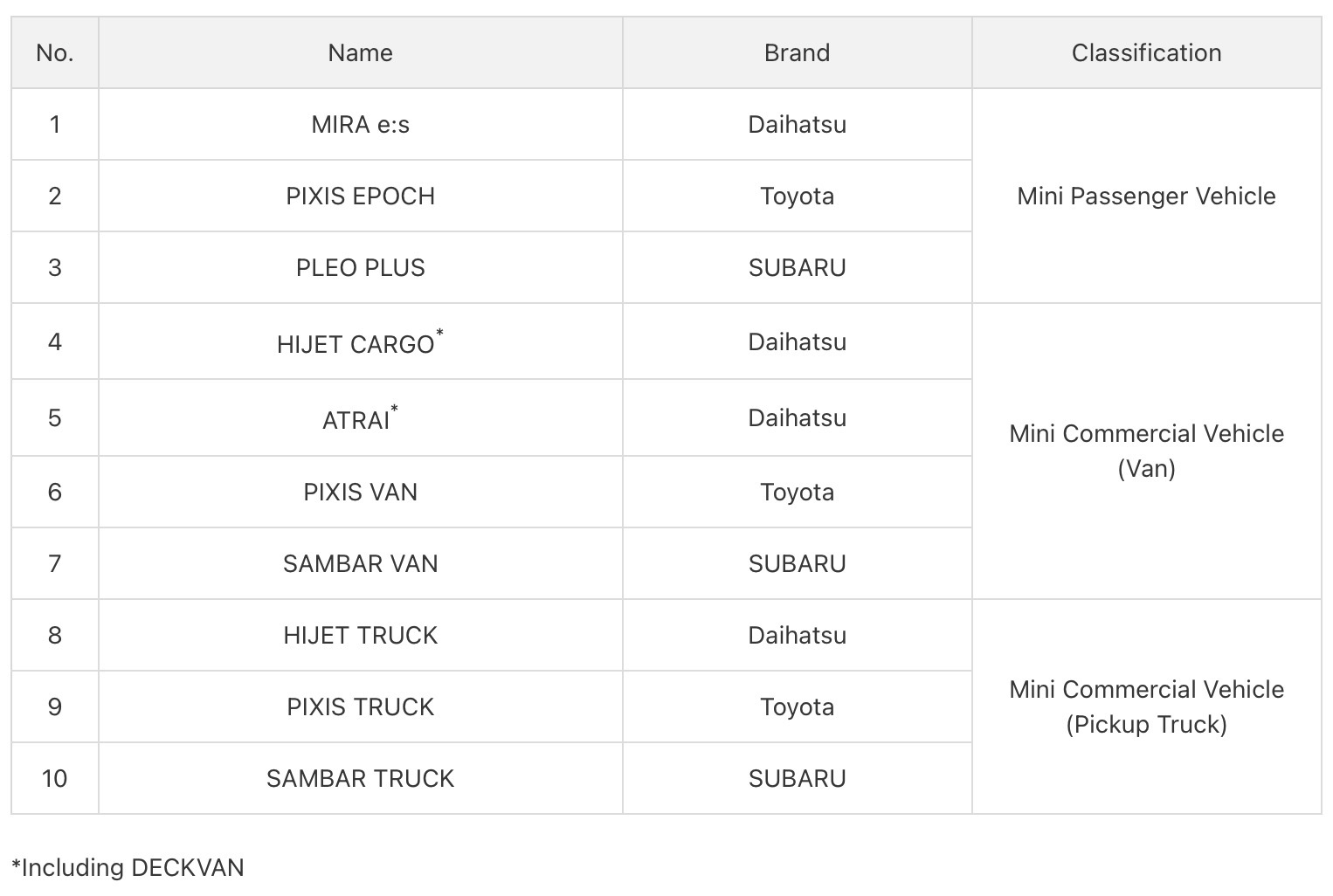Select the Toyota brand in row 6
This screenshot has width=1333, height=896.
pyautogui.click(x=797, y=492)
